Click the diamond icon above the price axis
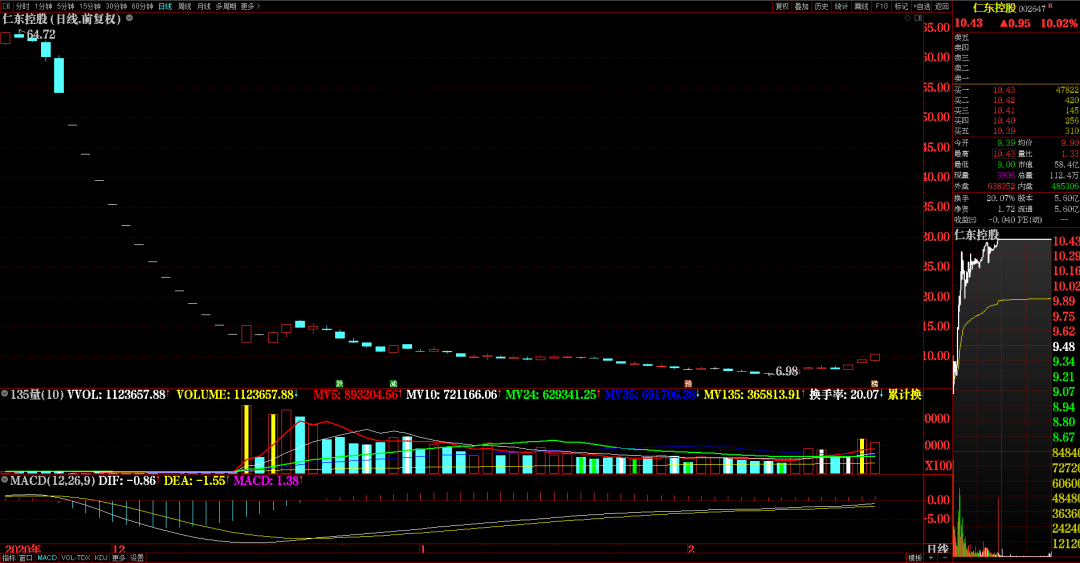This screenshot has height=563, width=1080. tap(908, 18)
